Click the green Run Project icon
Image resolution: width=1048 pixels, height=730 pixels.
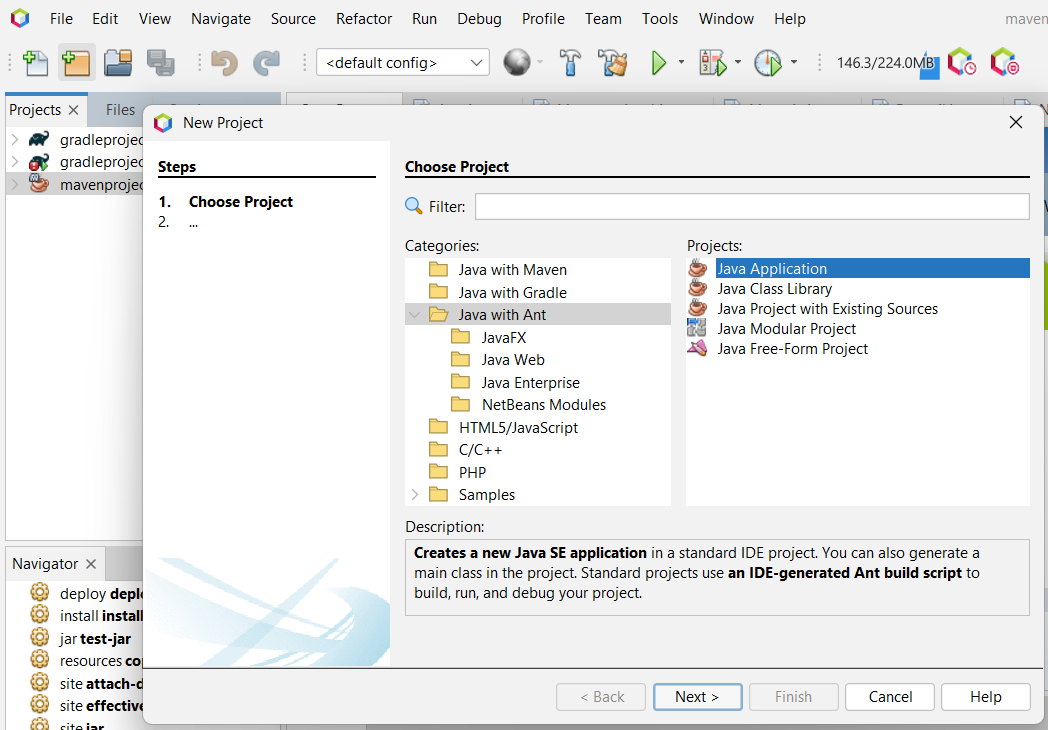coord(659,63)
